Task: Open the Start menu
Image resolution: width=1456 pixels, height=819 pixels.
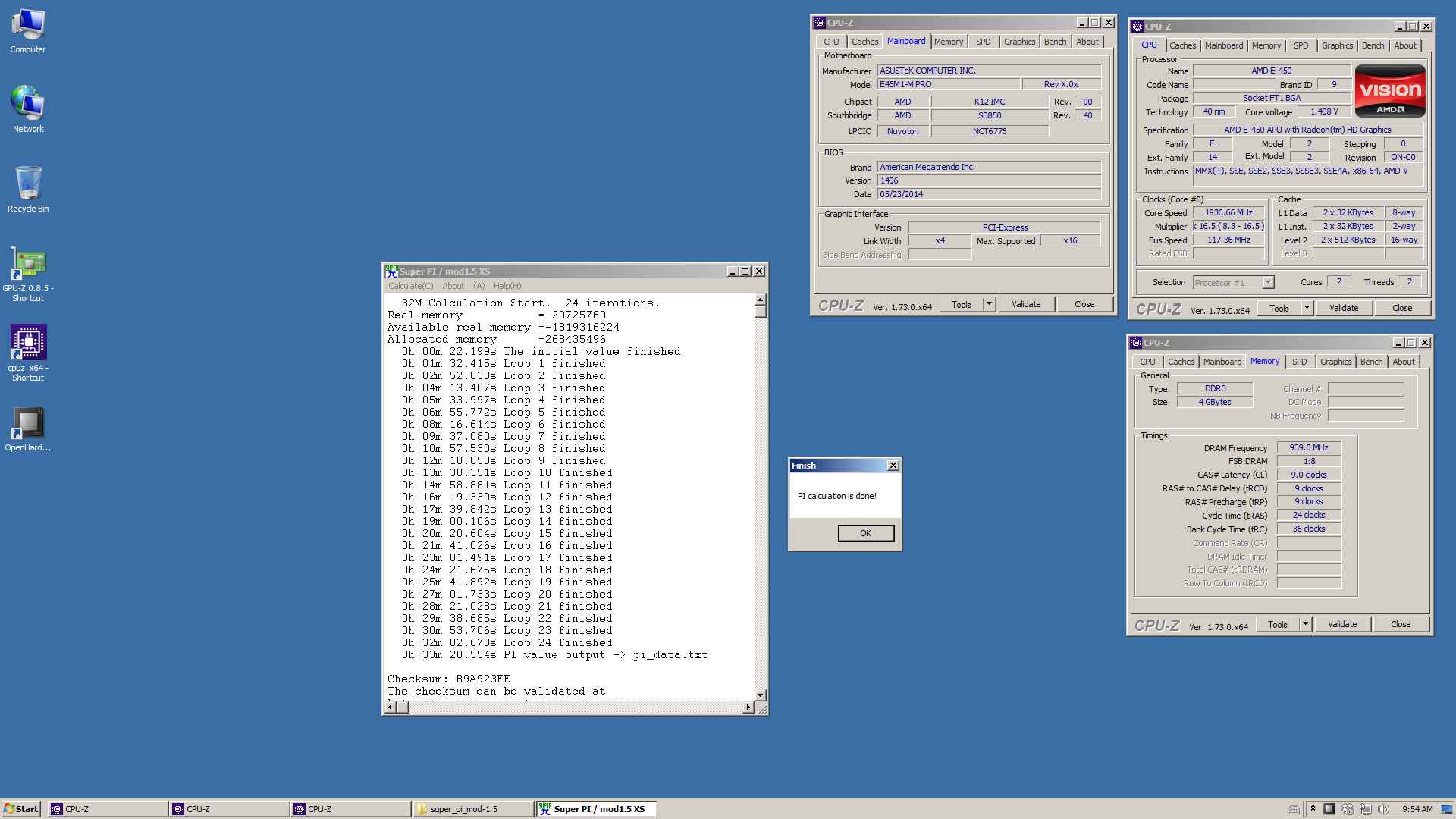Action: click(x=21, y=809)
